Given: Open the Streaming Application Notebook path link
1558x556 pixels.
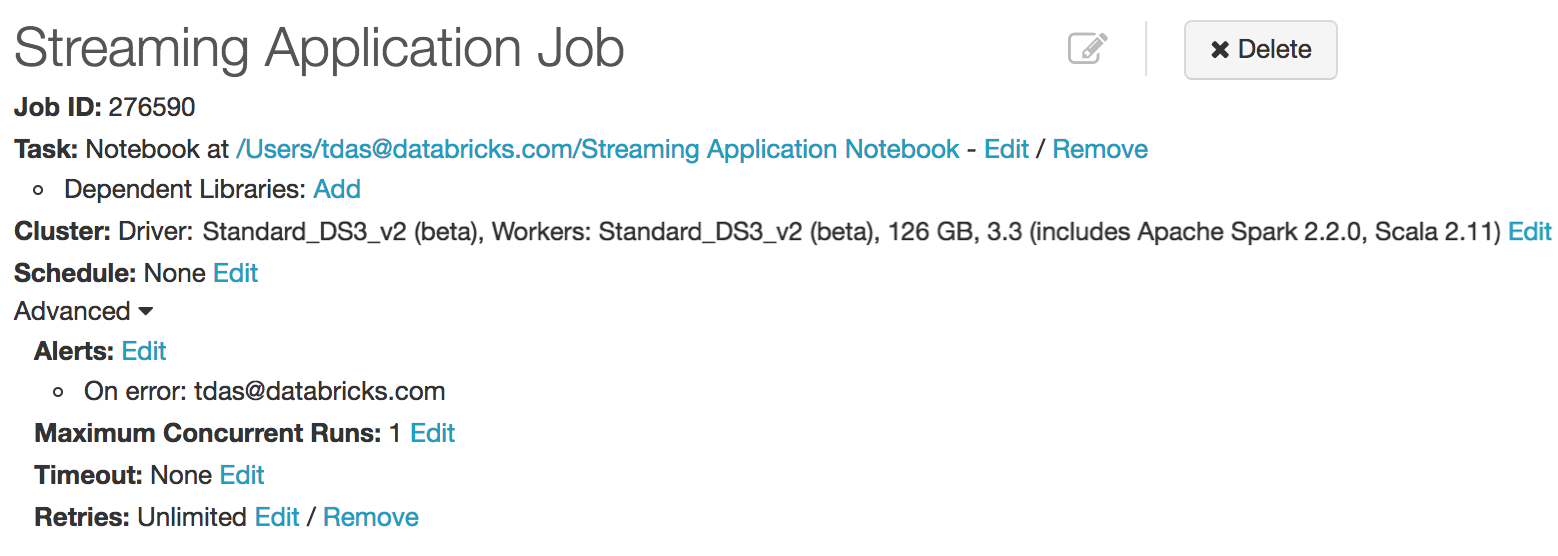Looking at the screenshot, I should click(x=597, y=150).
